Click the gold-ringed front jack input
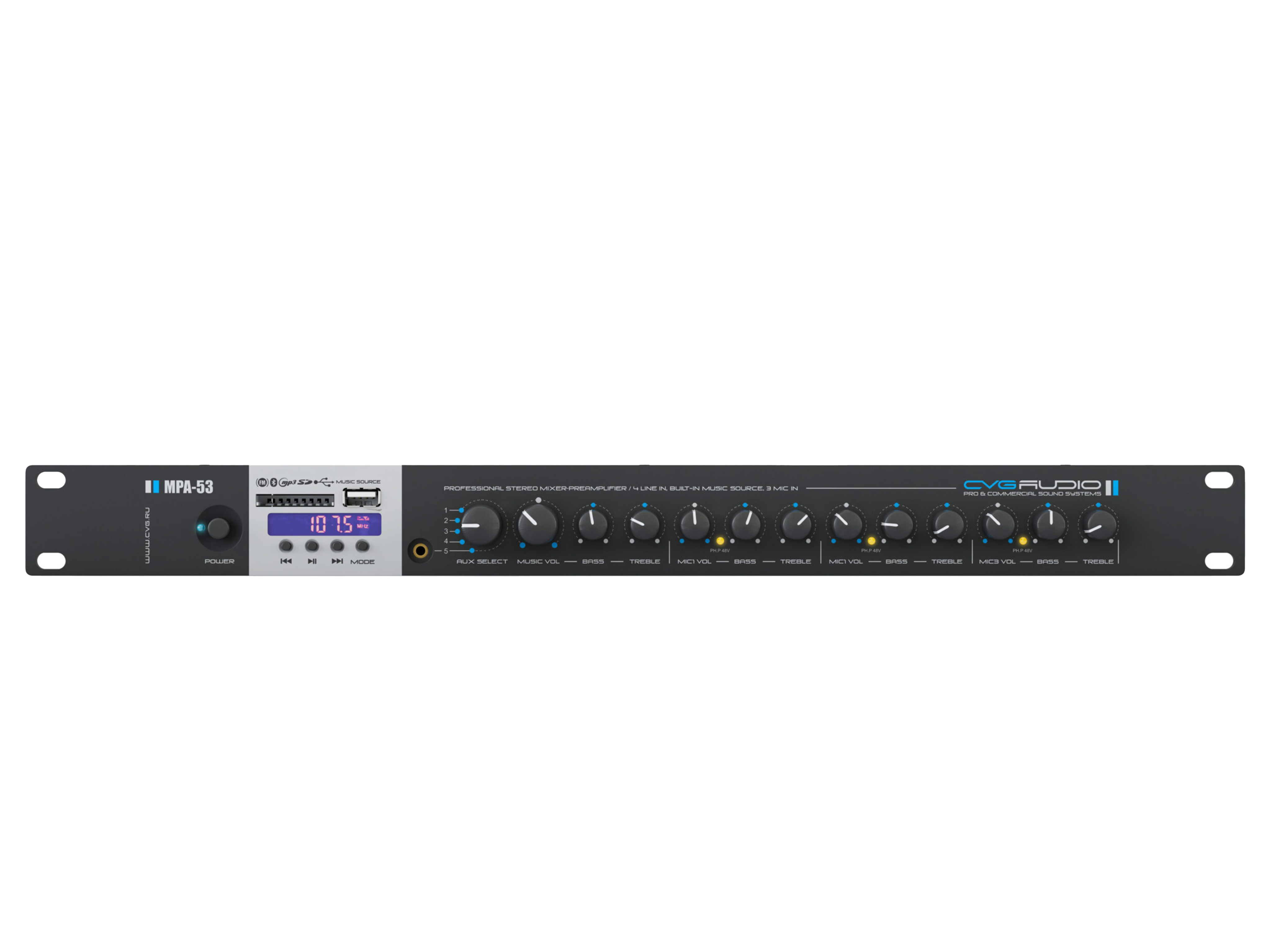 (x=420, y=551)
